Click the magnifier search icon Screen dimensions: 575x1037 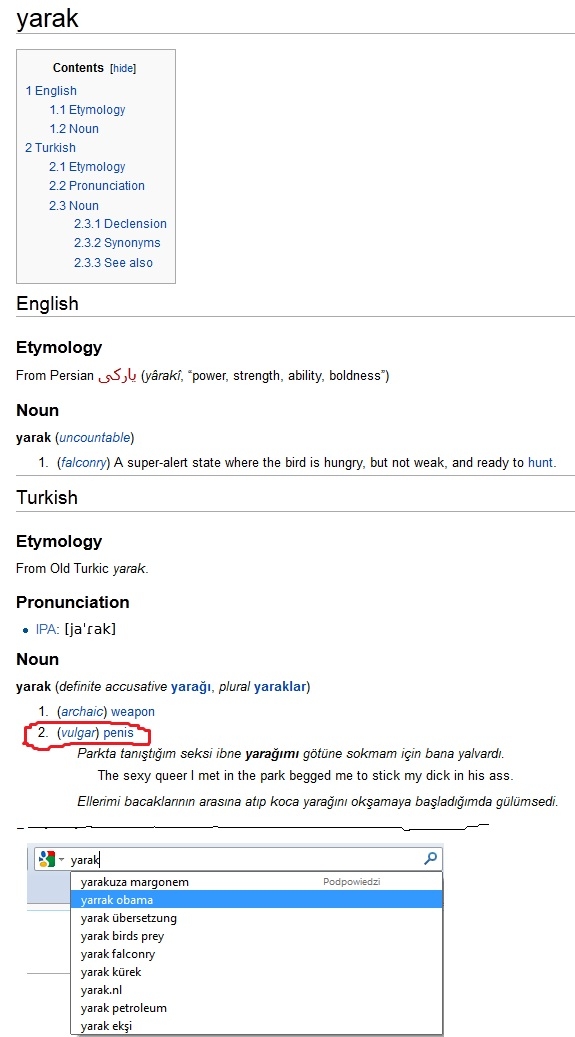(x=430, y=858)
